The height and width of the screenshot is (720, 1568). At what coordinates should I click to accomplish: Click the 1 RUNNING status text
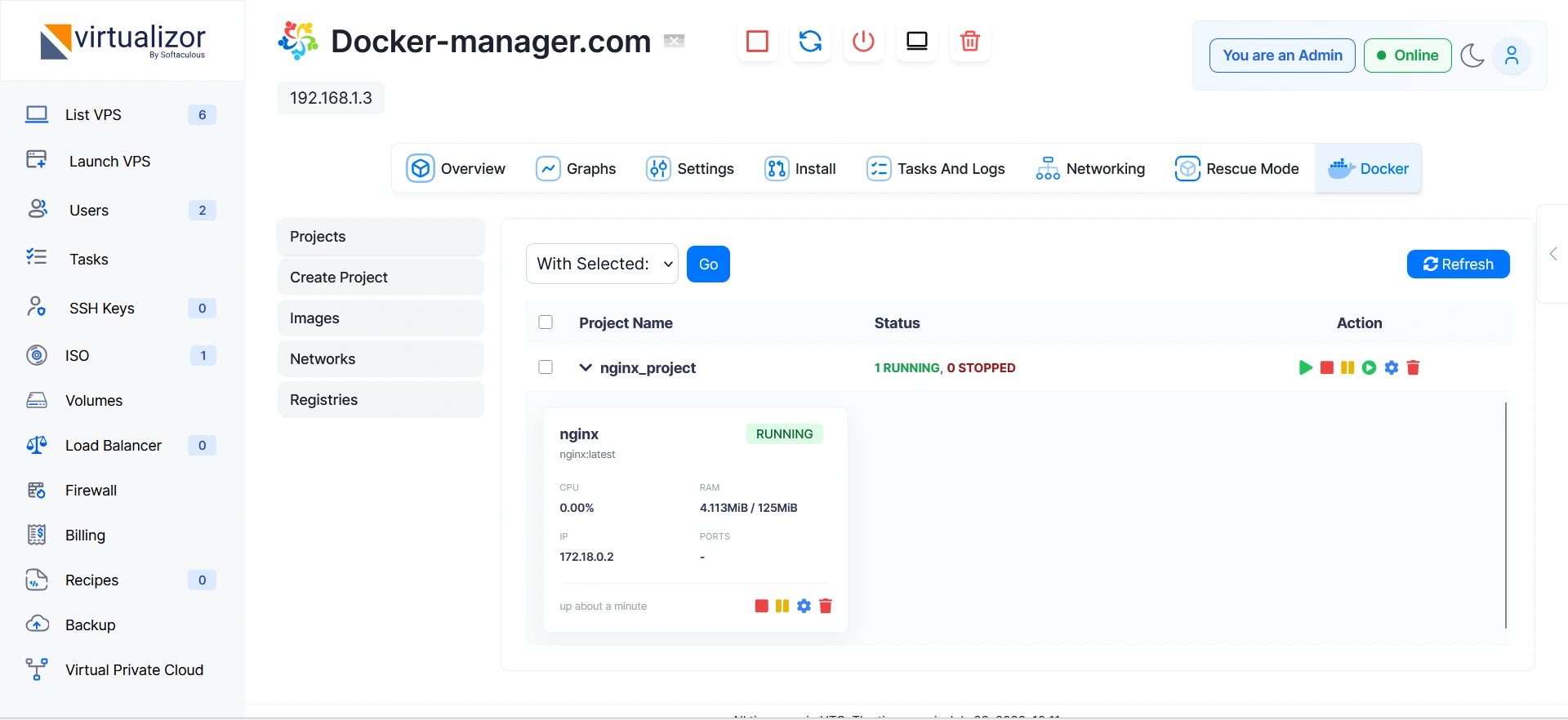(x=906, y=368)
